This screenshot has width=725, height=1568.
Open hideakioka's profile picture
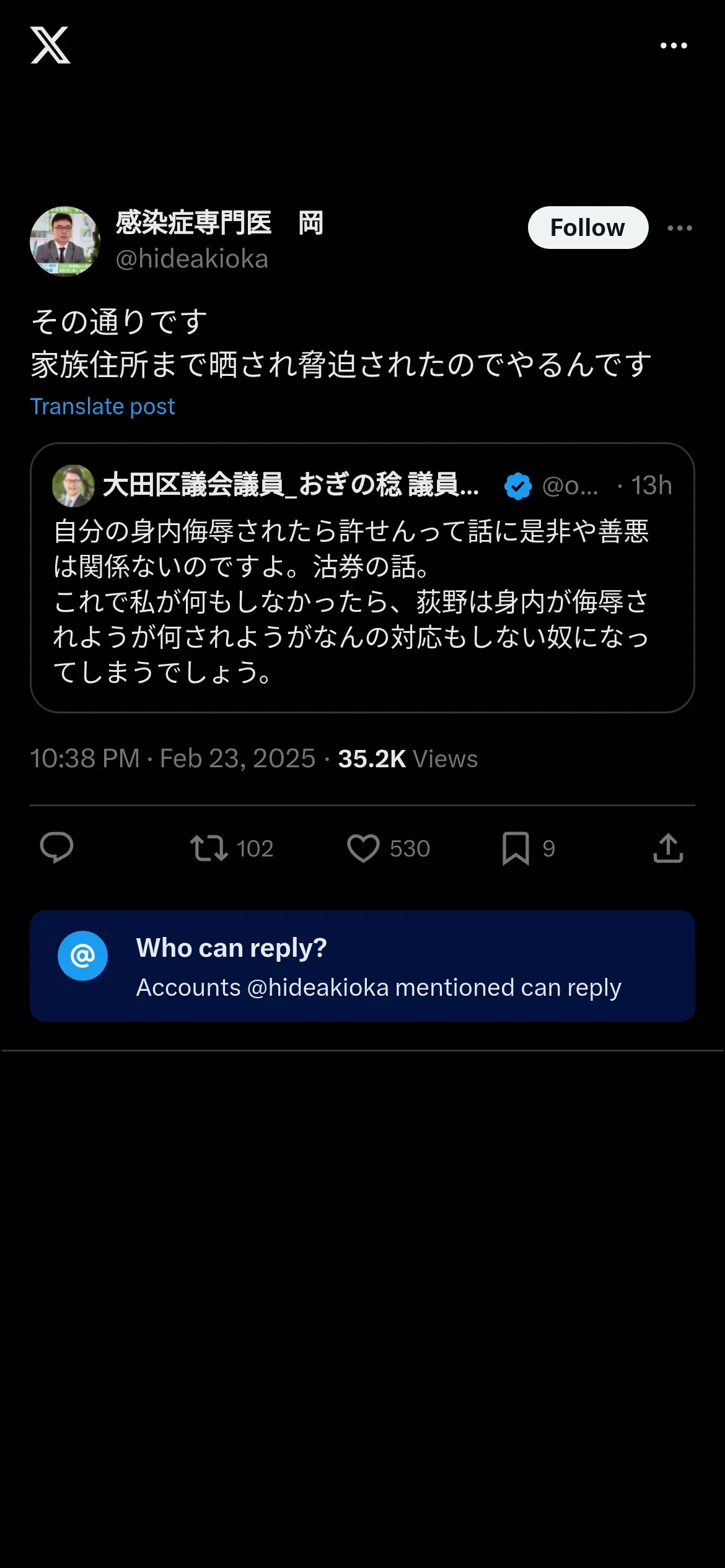pyautogui.click(x=65, y=242)
